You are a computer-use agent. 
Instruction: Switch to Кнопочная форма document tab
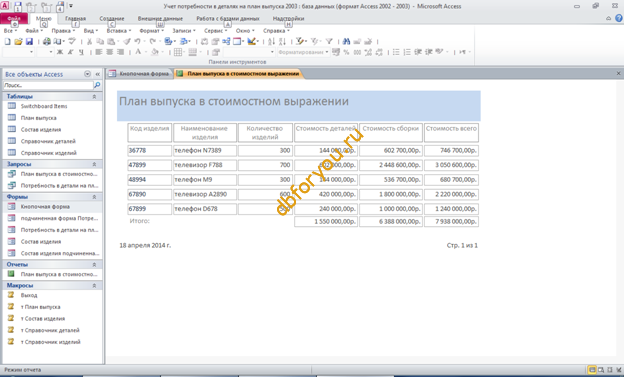140,74
